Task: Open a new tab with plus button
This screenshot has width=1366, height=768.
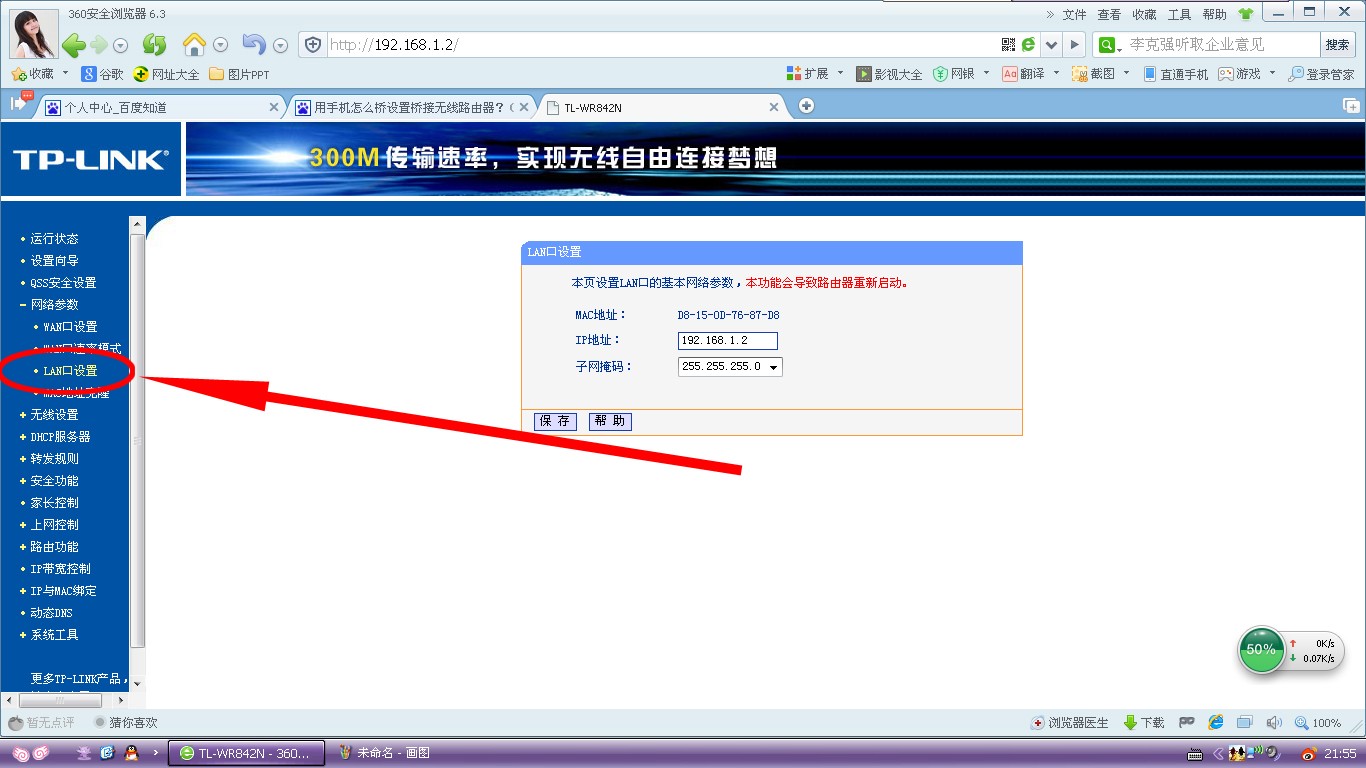Action: click(807, 106)
